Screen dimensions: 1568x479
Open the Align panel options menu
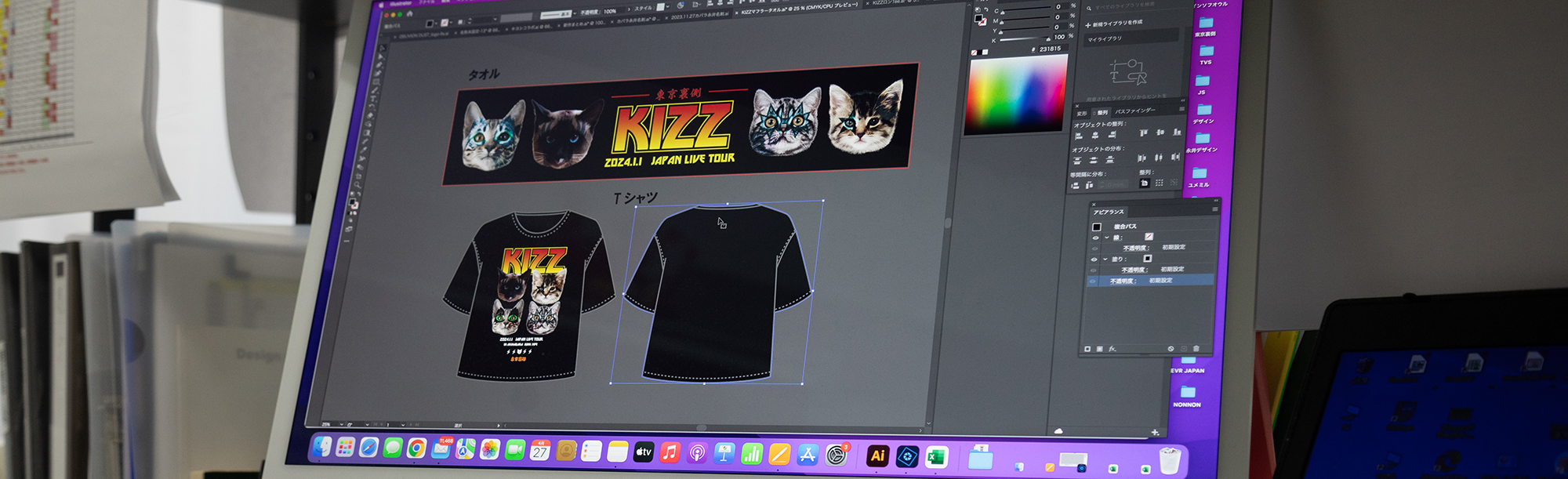(x=1181, y=109)
